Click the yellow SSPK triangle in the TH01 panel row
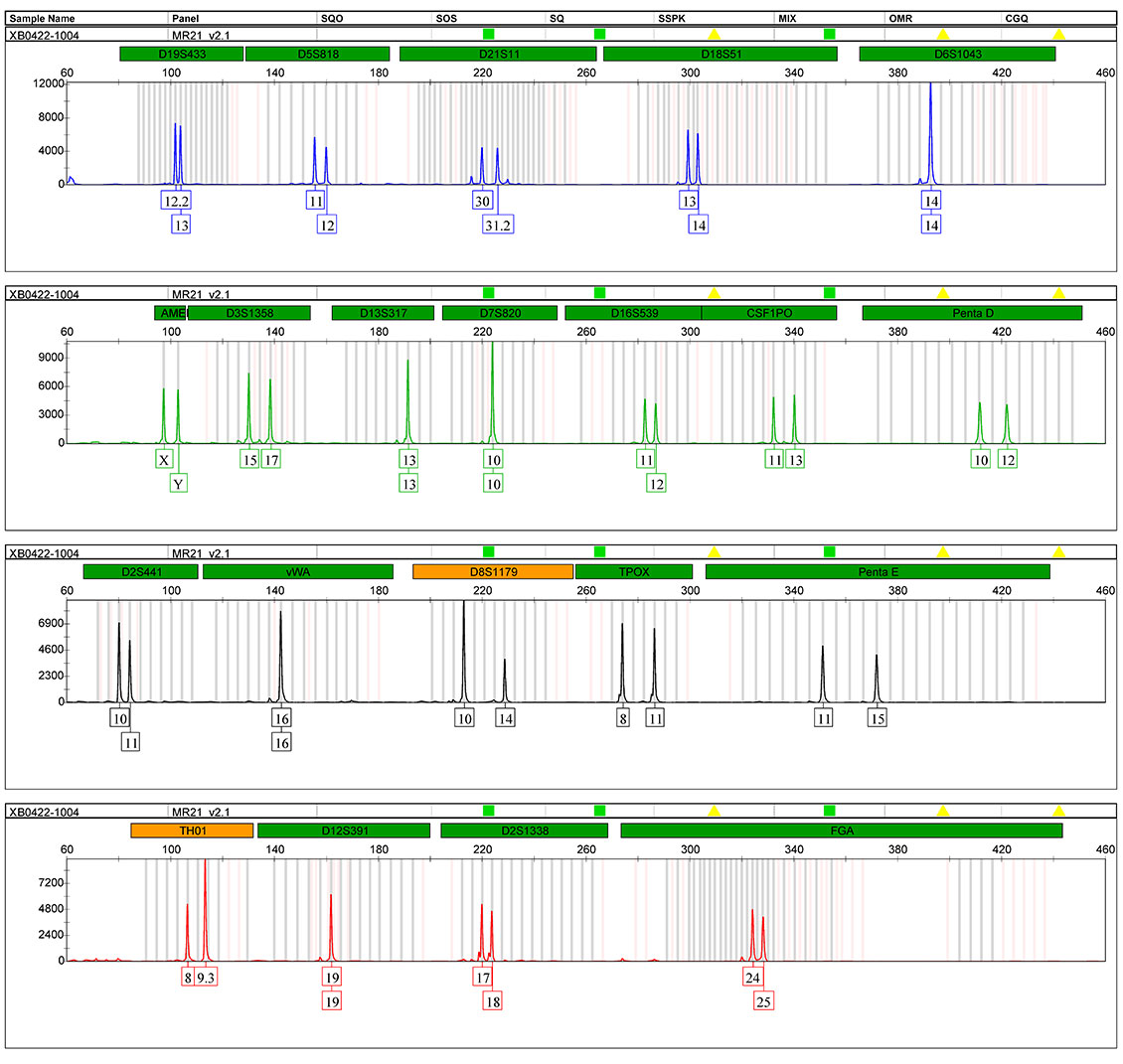 point(714,812)
